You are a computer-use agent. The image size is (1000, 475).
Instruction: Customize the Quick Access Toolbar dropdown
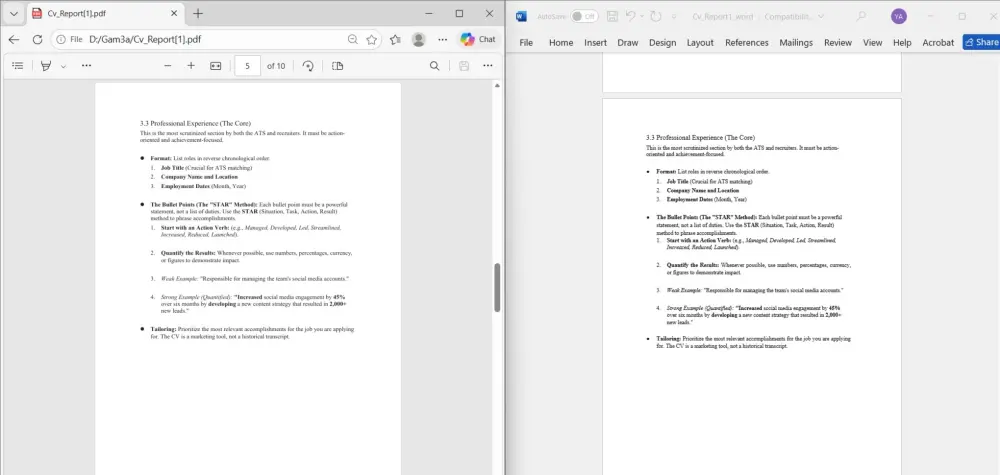(674, 16)
